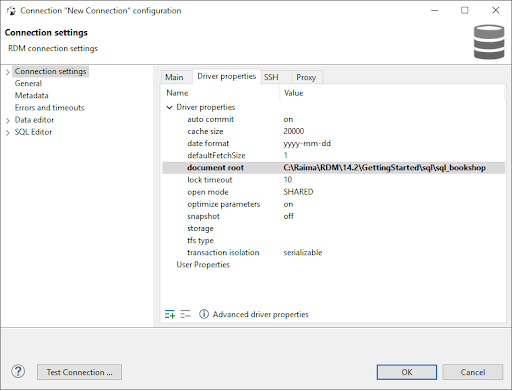Select Errors and timeouts in sidebar
Screen dimensions: 512x390
tap(49, 108)
